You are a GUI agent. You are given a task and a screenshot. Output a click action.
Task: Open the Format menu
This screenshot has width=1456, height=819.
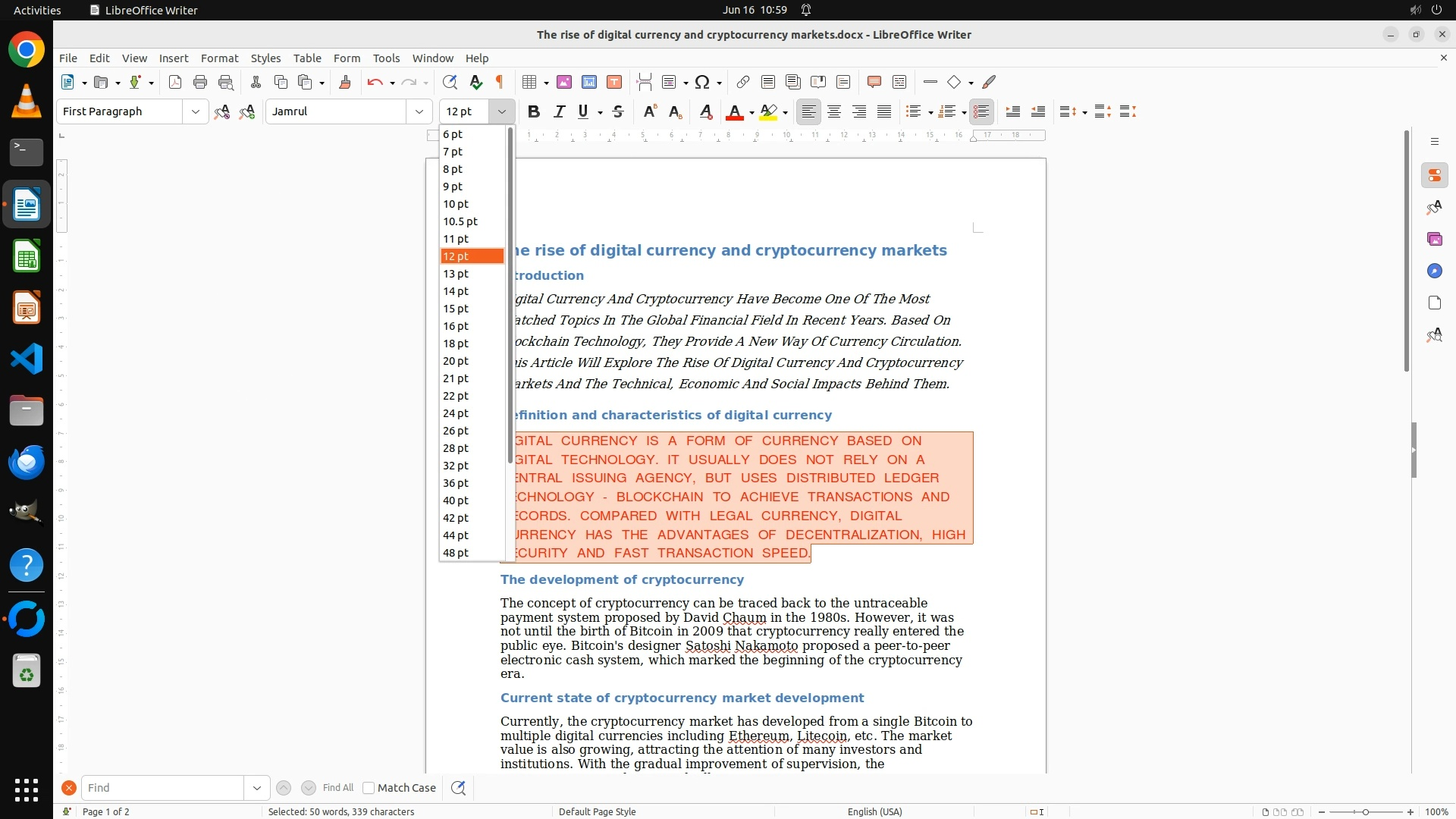click(x=219, y=58)
